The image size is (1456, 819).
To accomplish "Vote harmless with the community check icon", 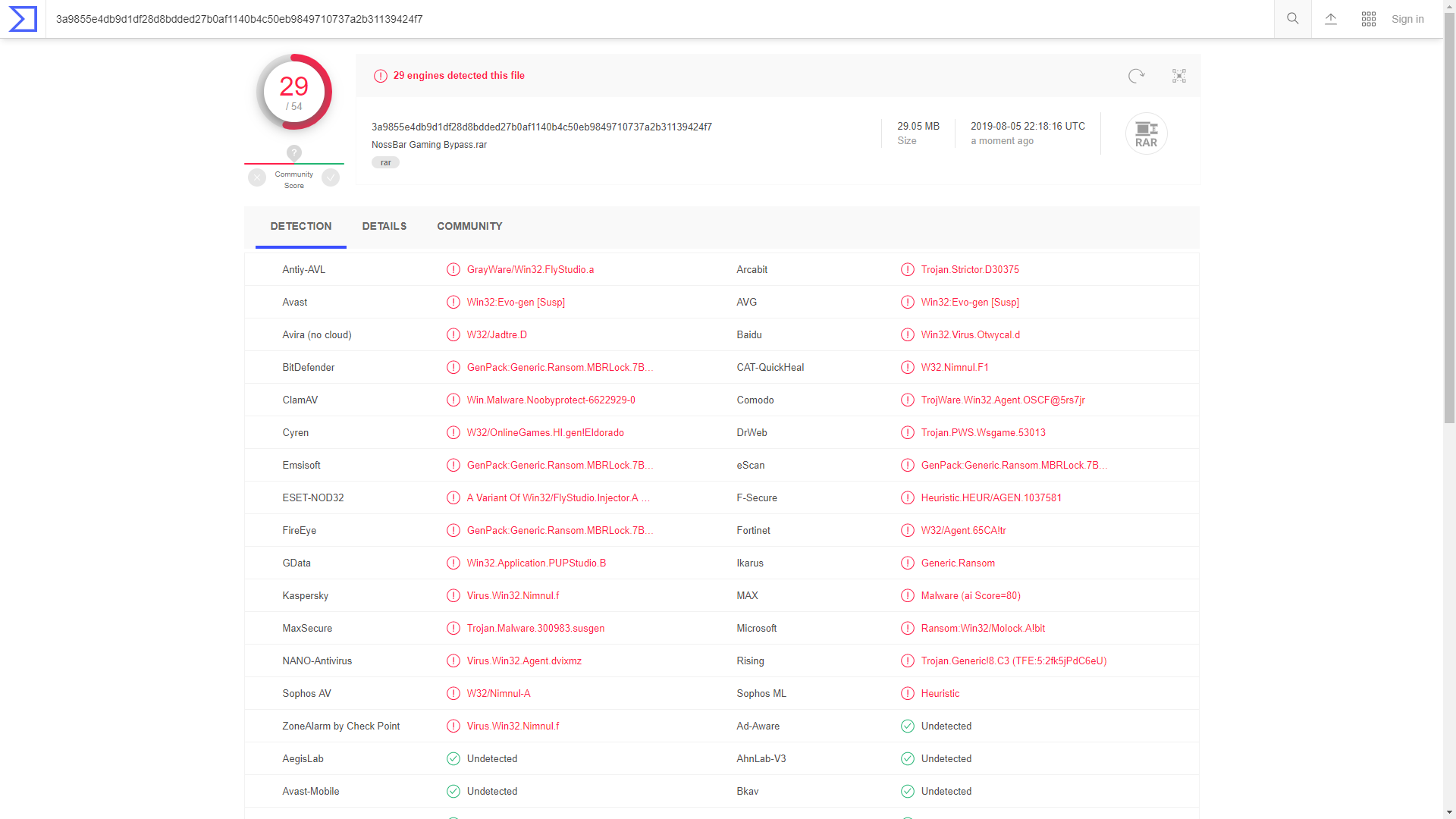I will (331, 177).
